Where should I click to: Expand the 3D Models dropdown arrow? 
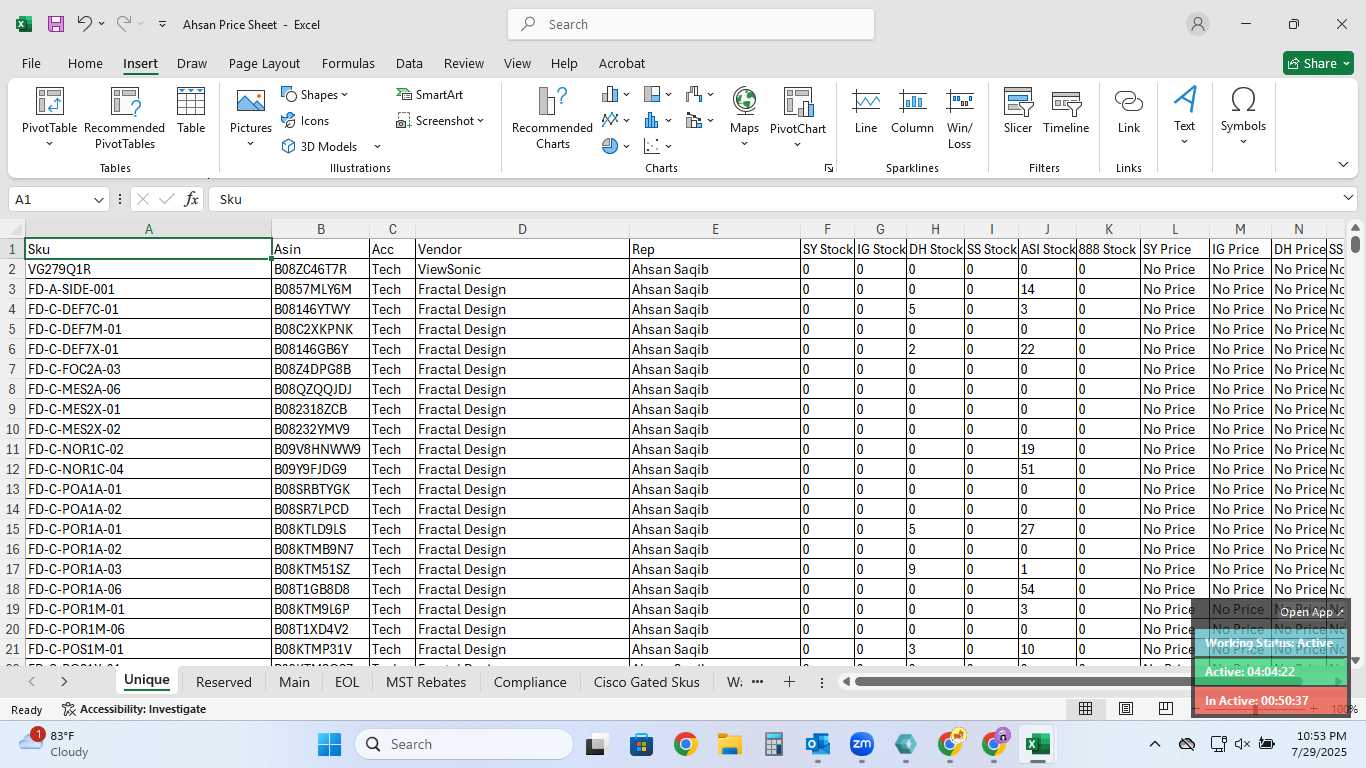(x=377, y=147)
